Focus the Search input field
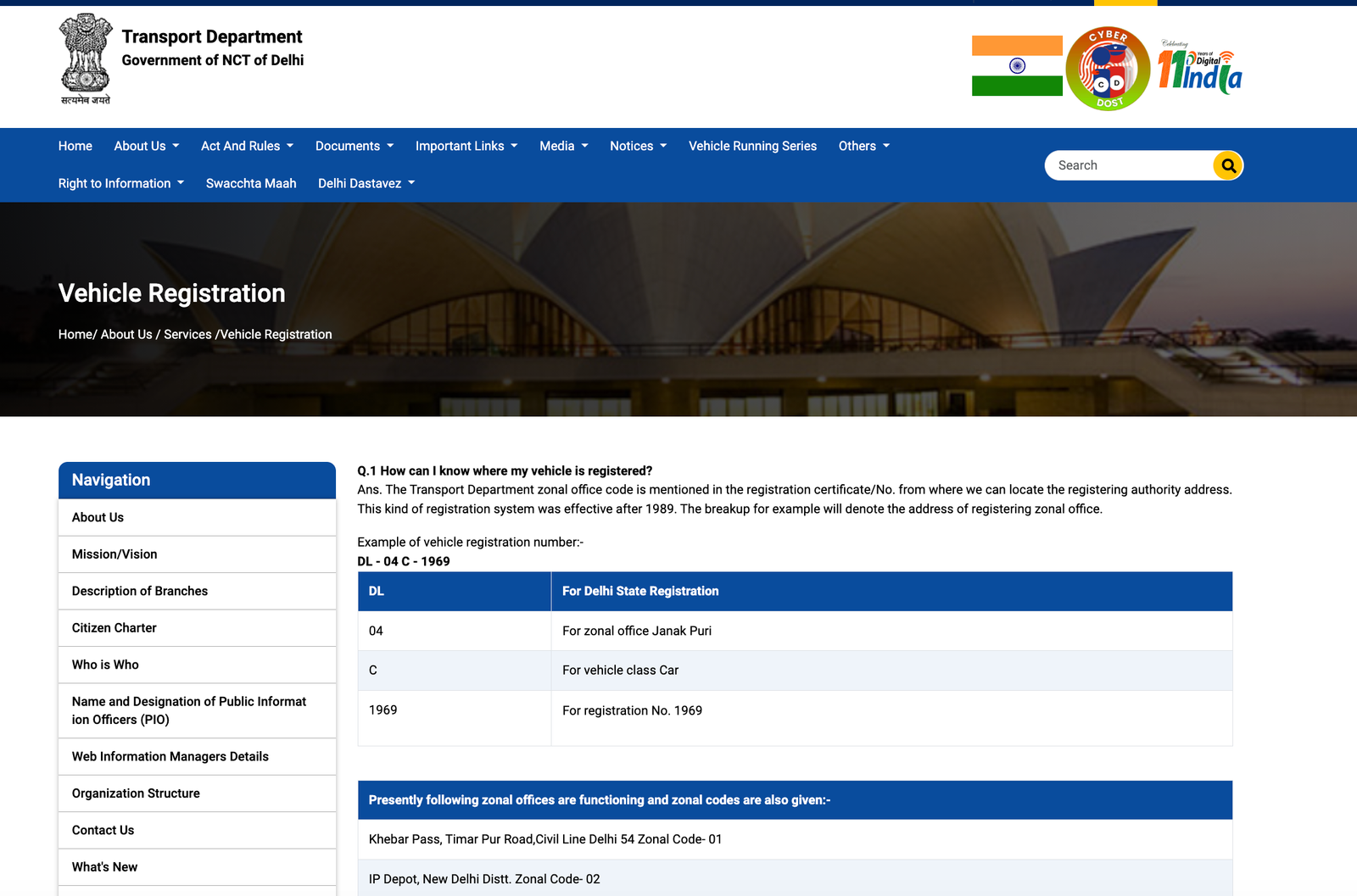The image size is (1357, 896). tap(1131, 165)
